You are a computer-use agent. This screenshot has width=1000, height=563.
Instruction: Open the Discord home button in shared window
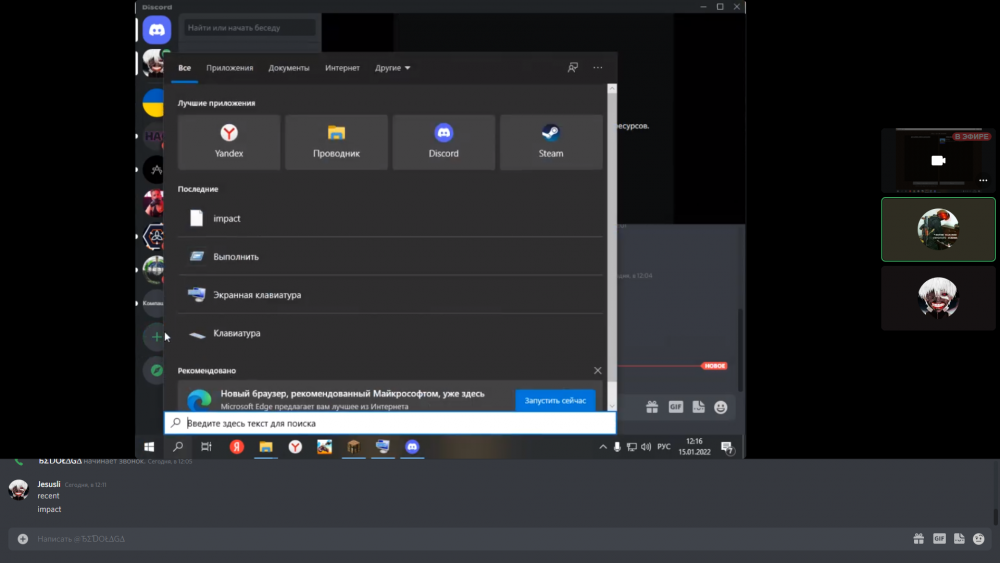point(156,30)
